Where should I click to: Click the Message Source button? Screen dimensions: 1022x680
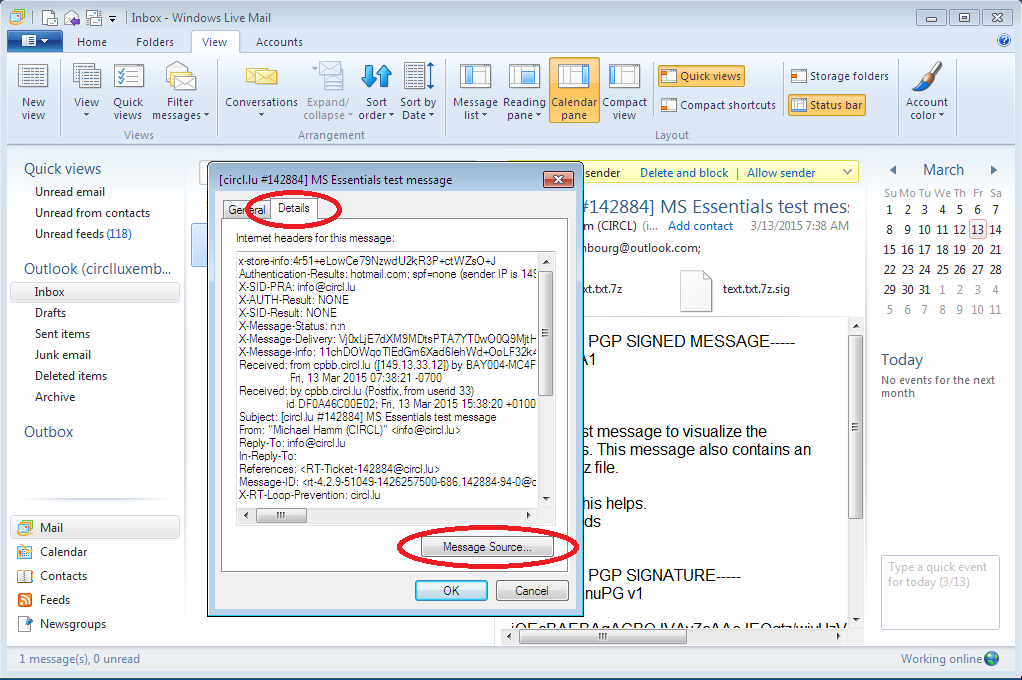(x=487, y=548)
